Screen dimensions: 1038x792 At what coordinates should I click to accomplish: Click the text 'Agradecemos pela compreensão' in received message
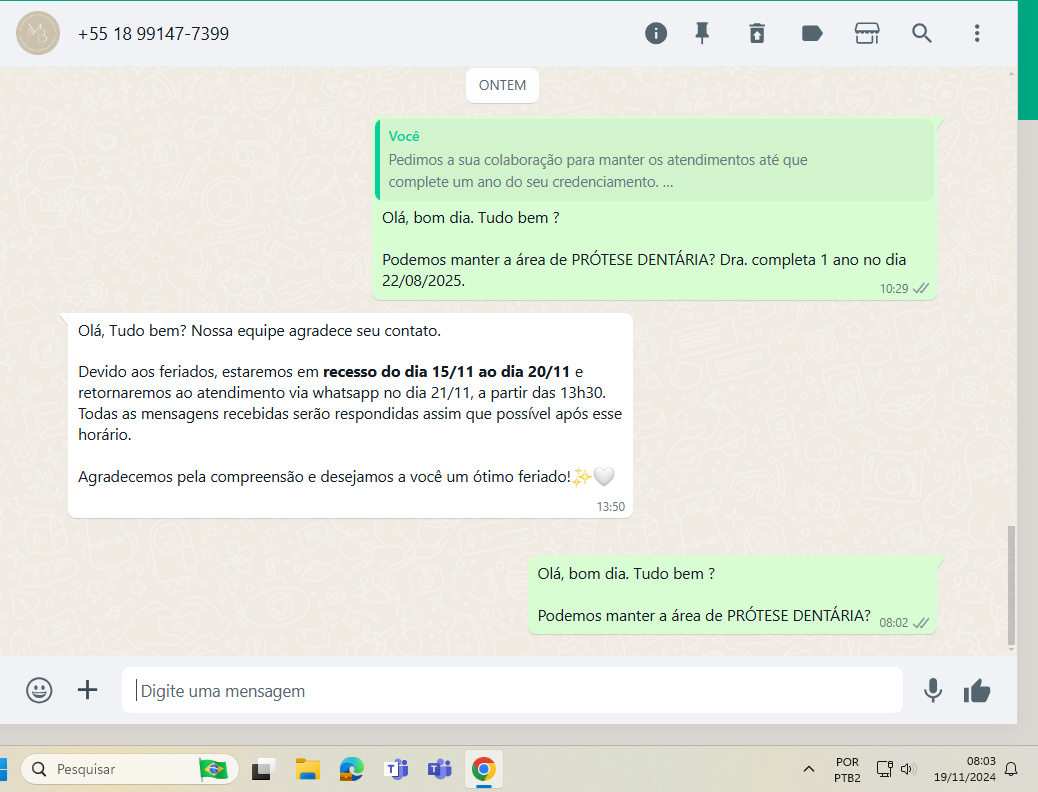coord(191,477)
